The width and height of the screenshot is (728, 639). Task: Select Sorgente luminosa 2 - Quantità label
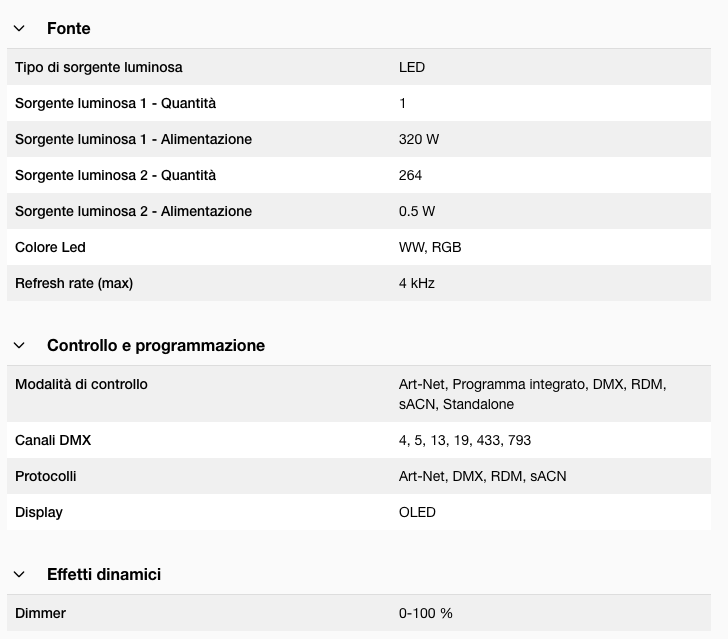(x=115, y=176)
